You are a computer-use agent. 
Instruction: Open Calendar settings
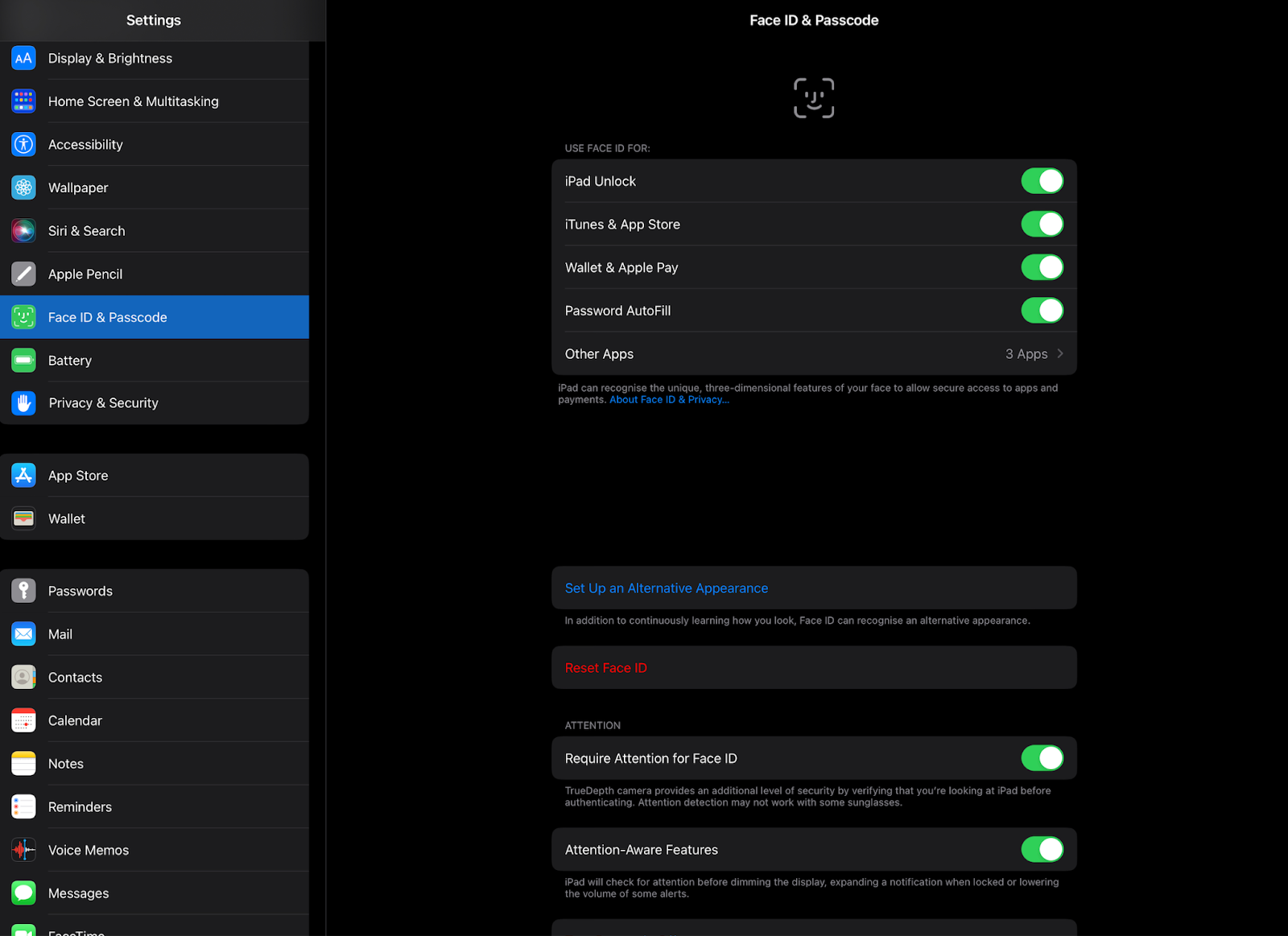tap(155, 720)
